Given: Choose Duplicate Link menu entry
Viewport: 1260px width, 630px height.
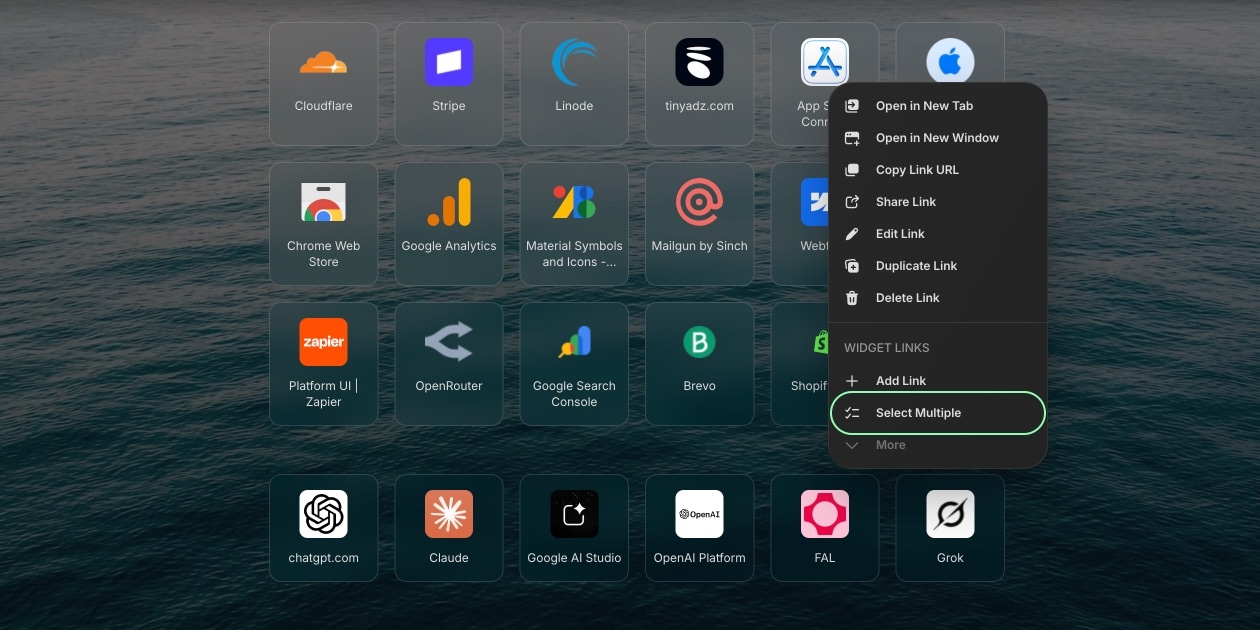Looking at the screenshot, I should pyautogui.click(x=938, y=266).
